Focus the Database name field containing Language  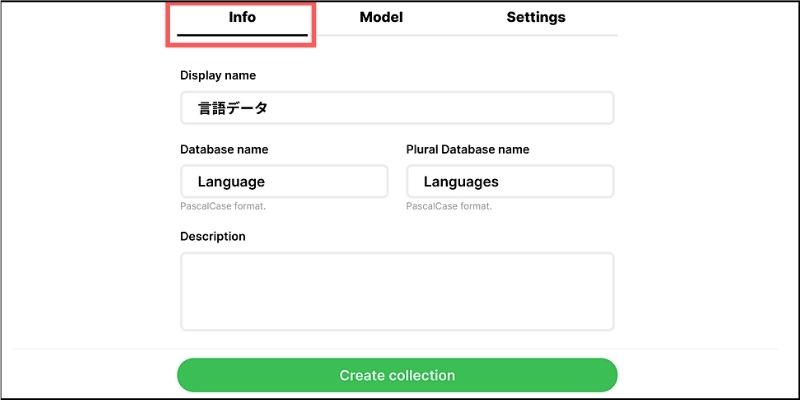284,182
